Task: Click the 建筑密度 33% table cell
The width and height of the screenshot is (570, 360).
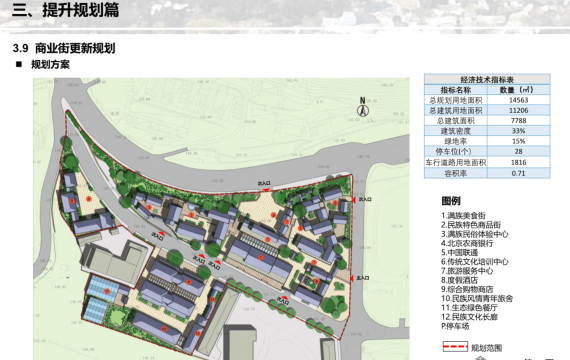Action: pos(518,131)
